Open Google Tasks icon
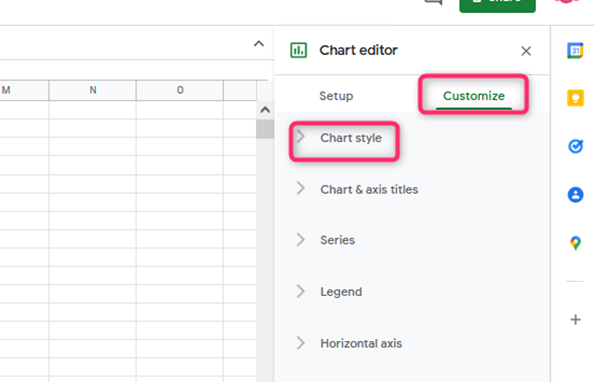 click(575, 146)
